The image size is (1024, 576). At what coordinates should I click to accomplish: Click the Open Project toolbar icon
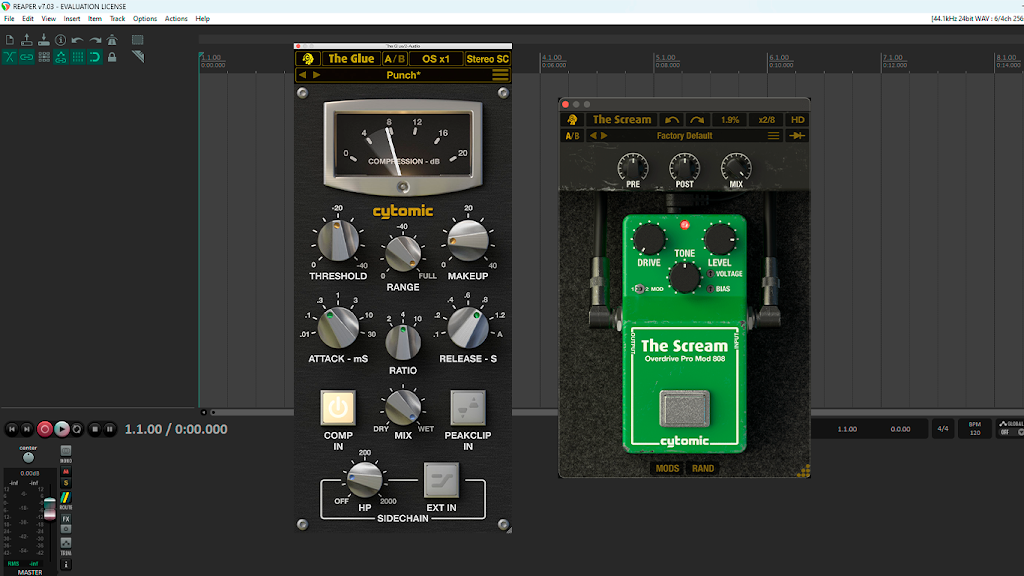27,40
